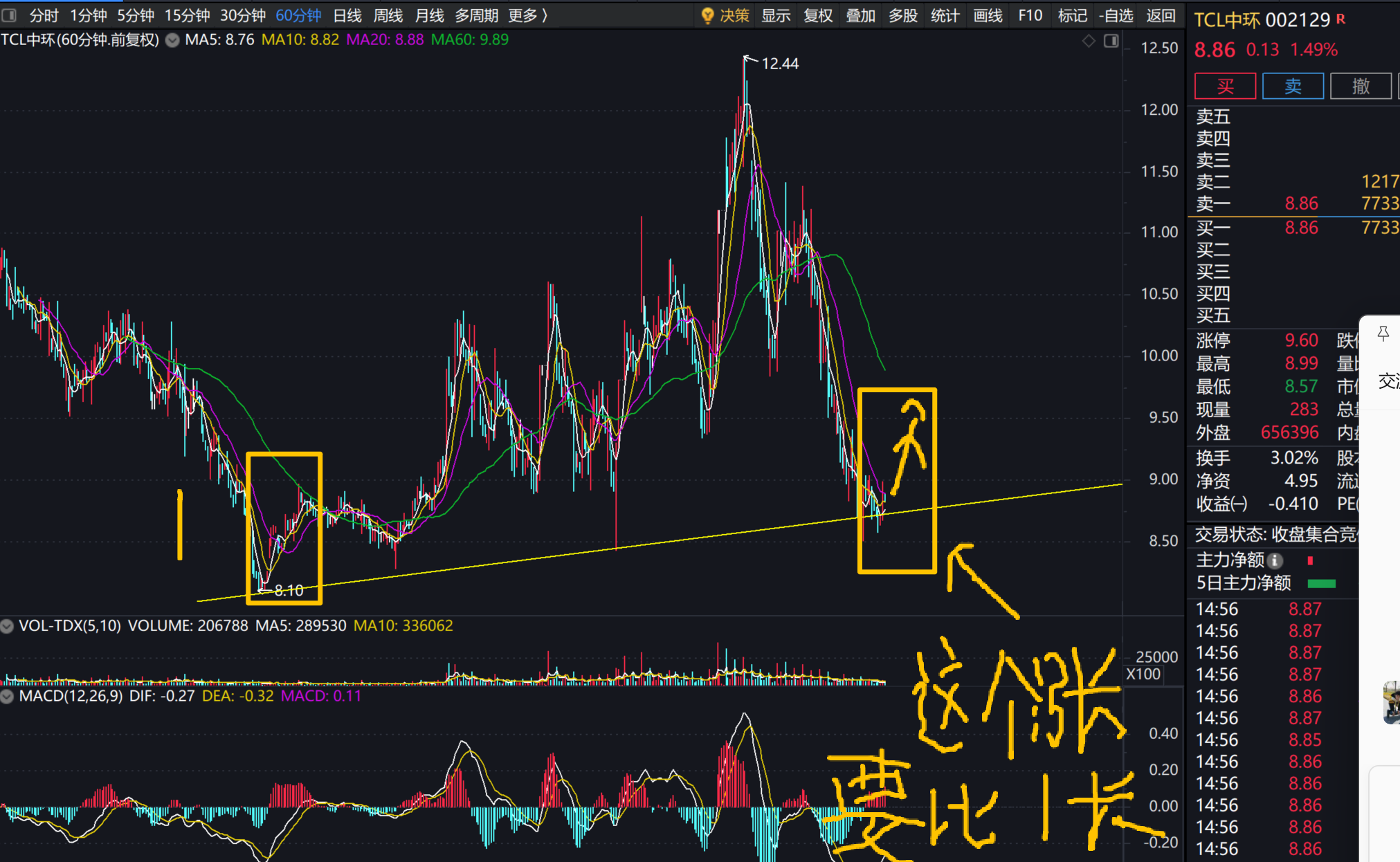Switch to the 5分钟 period

[x=136, y=15]
